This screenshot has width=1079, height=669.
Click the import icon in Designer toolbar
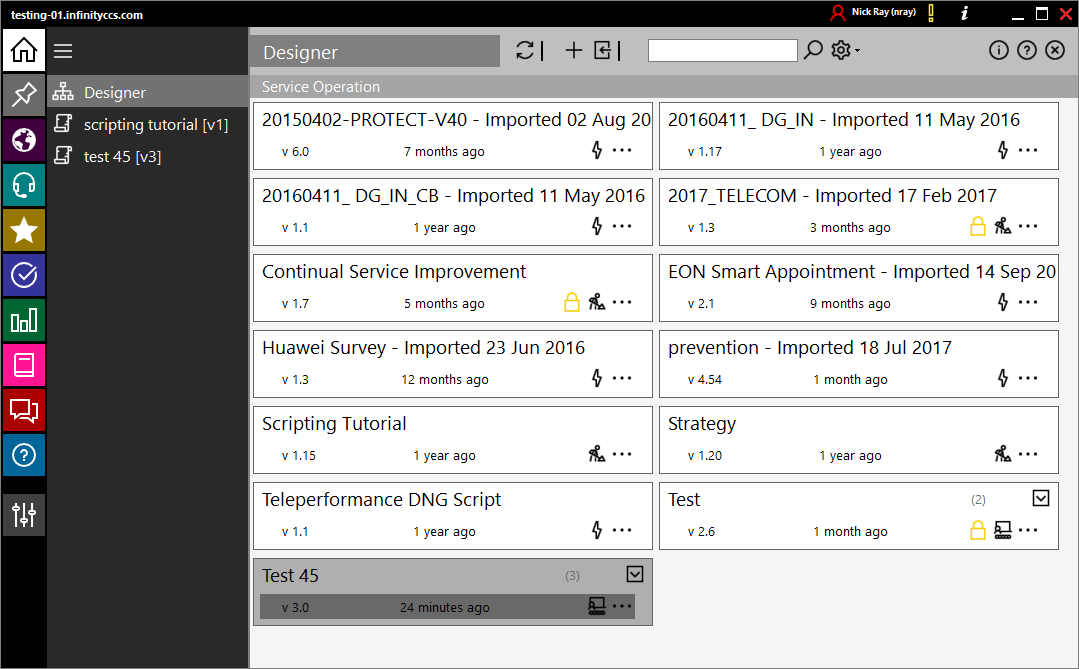pos(602,50)
